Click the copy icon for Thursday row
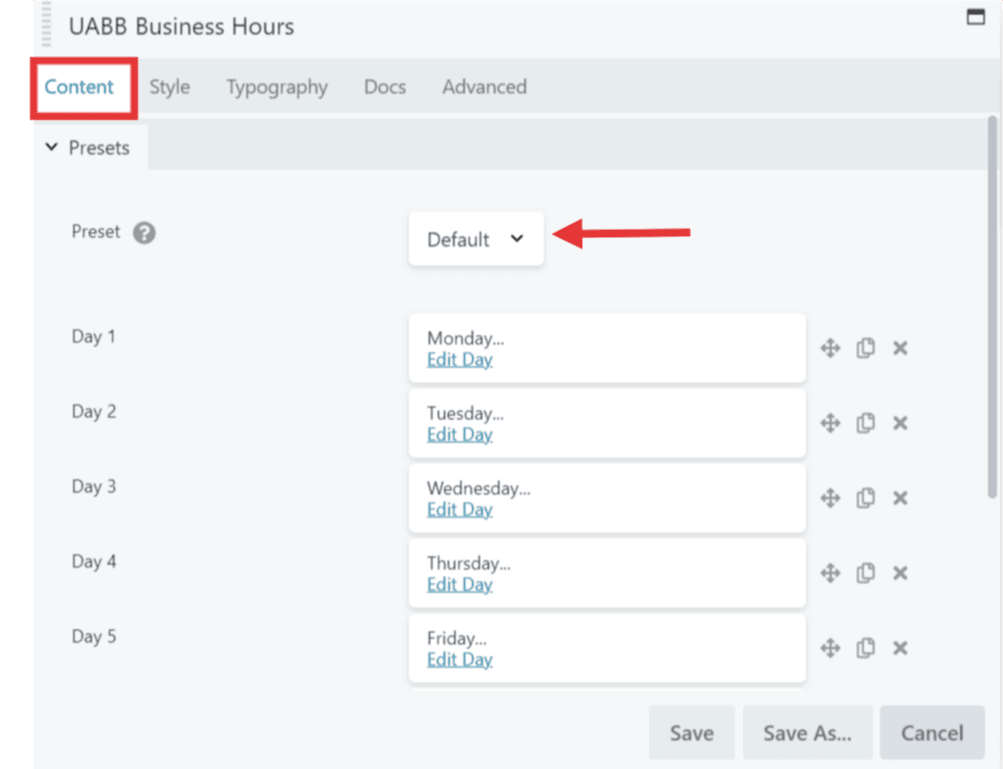Viewport: 1003px width, 769px height. [865, 573]
